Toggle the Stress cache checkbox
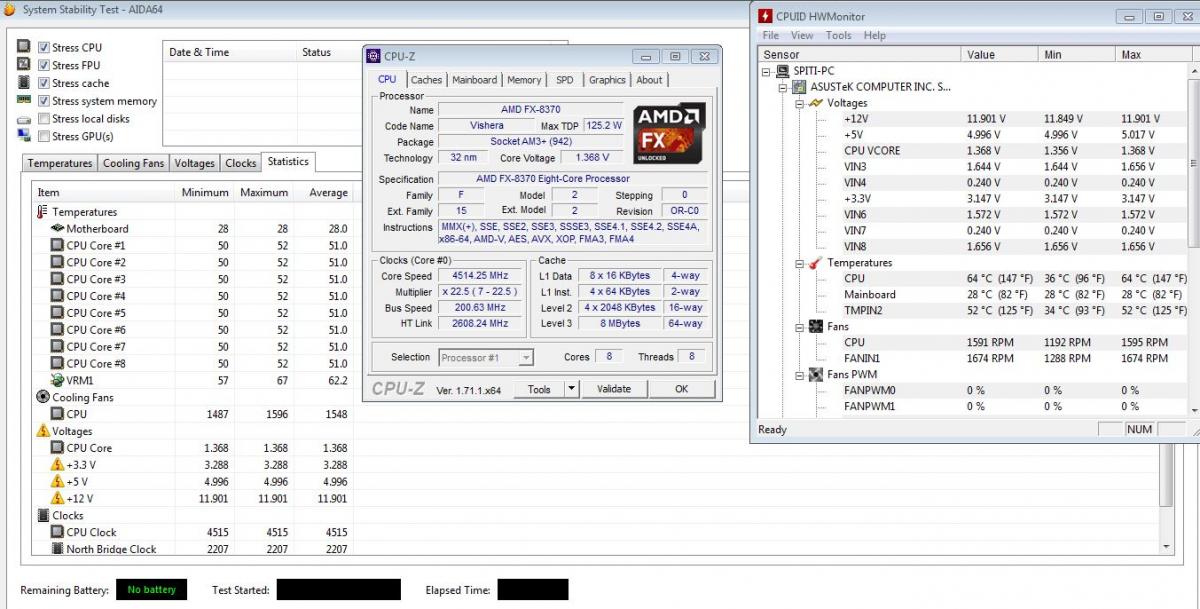 (44, 83)
